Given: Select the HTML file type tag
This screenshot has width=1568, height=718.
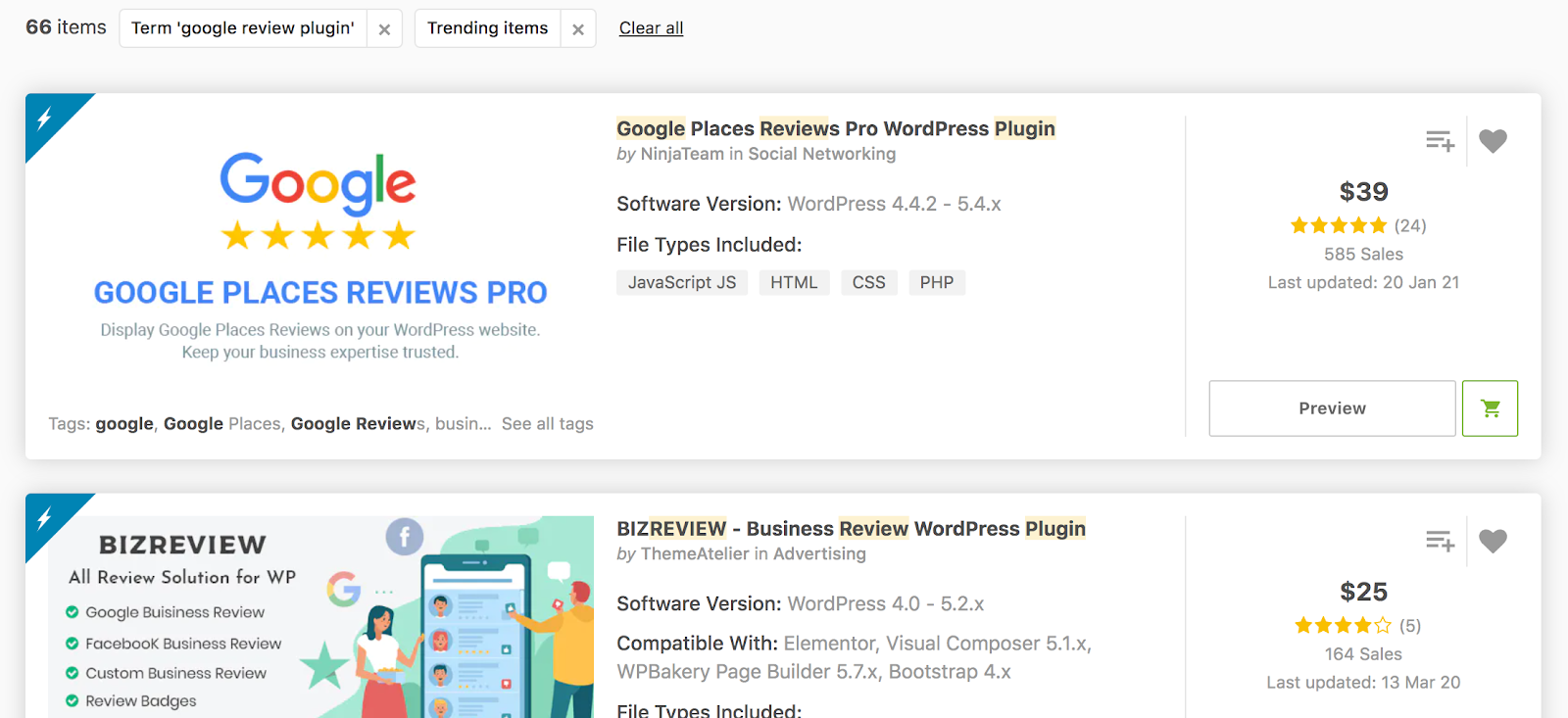Looking at the screenshot, I should click(794, 282).
